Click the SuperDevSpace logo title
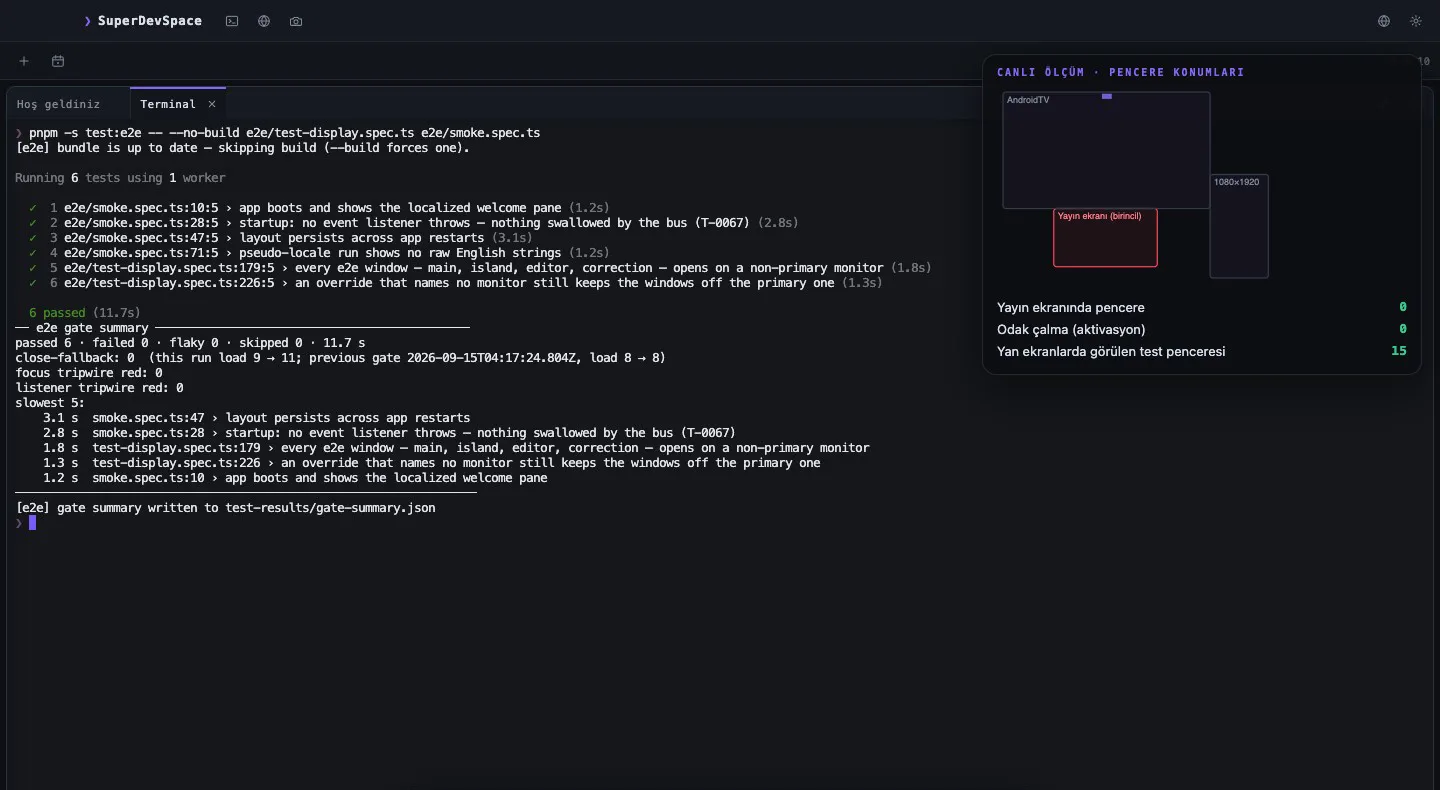Screen dimensions: 1440x790 [143, 21]
